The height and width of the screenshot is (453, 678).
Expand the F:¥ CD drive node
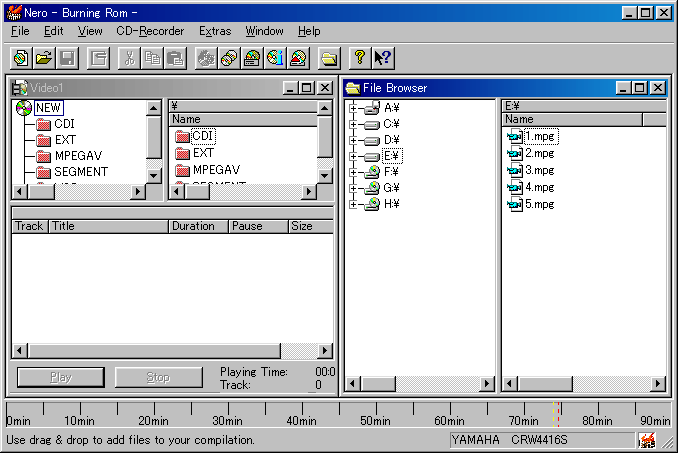353,172
